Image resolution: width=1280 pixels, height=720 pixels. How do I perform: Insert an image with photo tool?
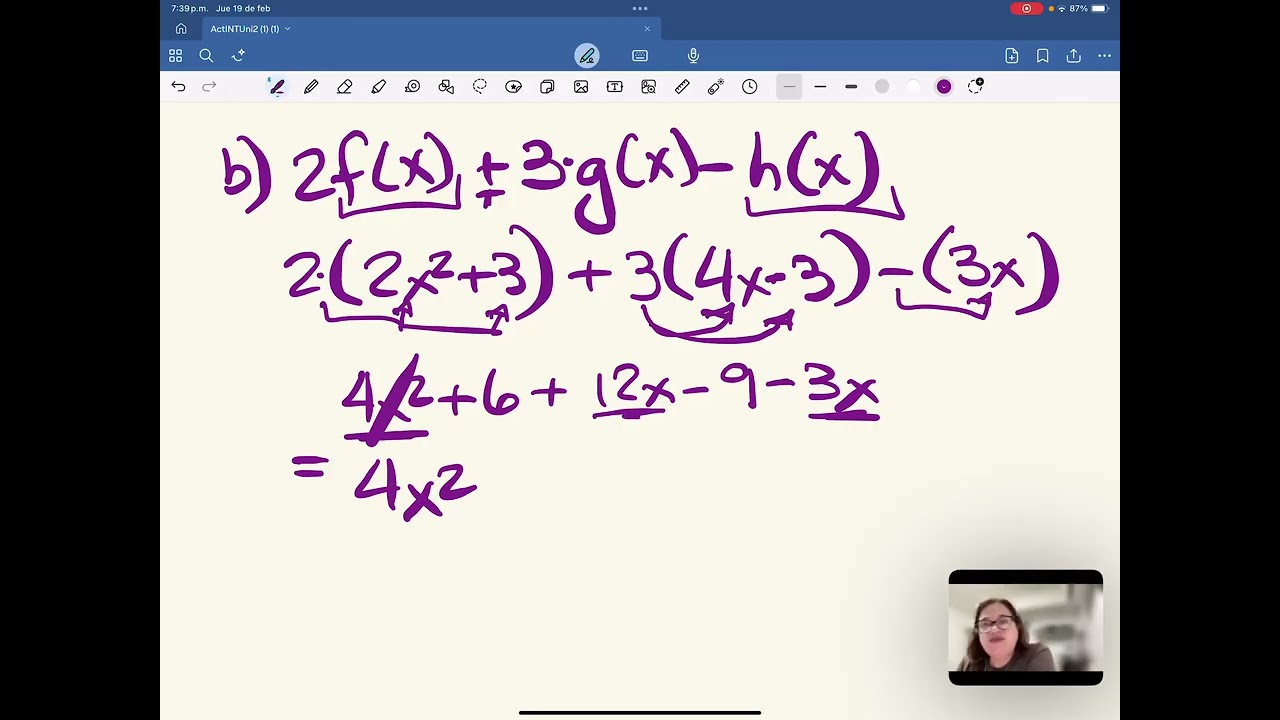point(581,87)
